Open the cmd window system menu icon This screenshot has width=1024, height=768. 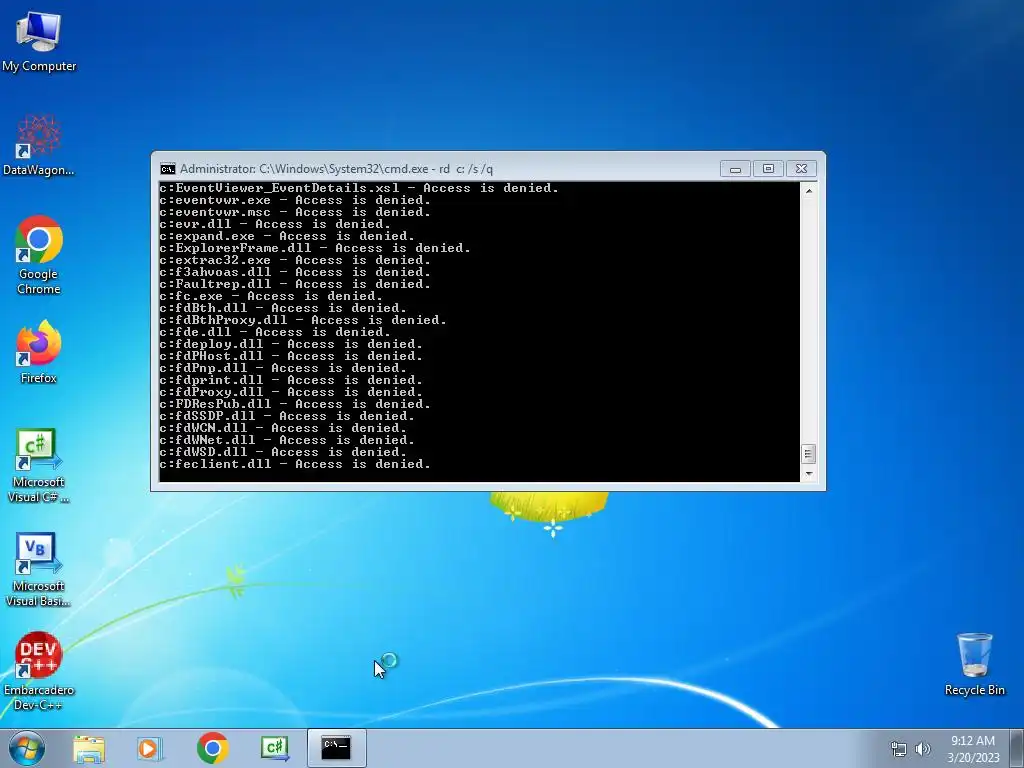[168, 169]
